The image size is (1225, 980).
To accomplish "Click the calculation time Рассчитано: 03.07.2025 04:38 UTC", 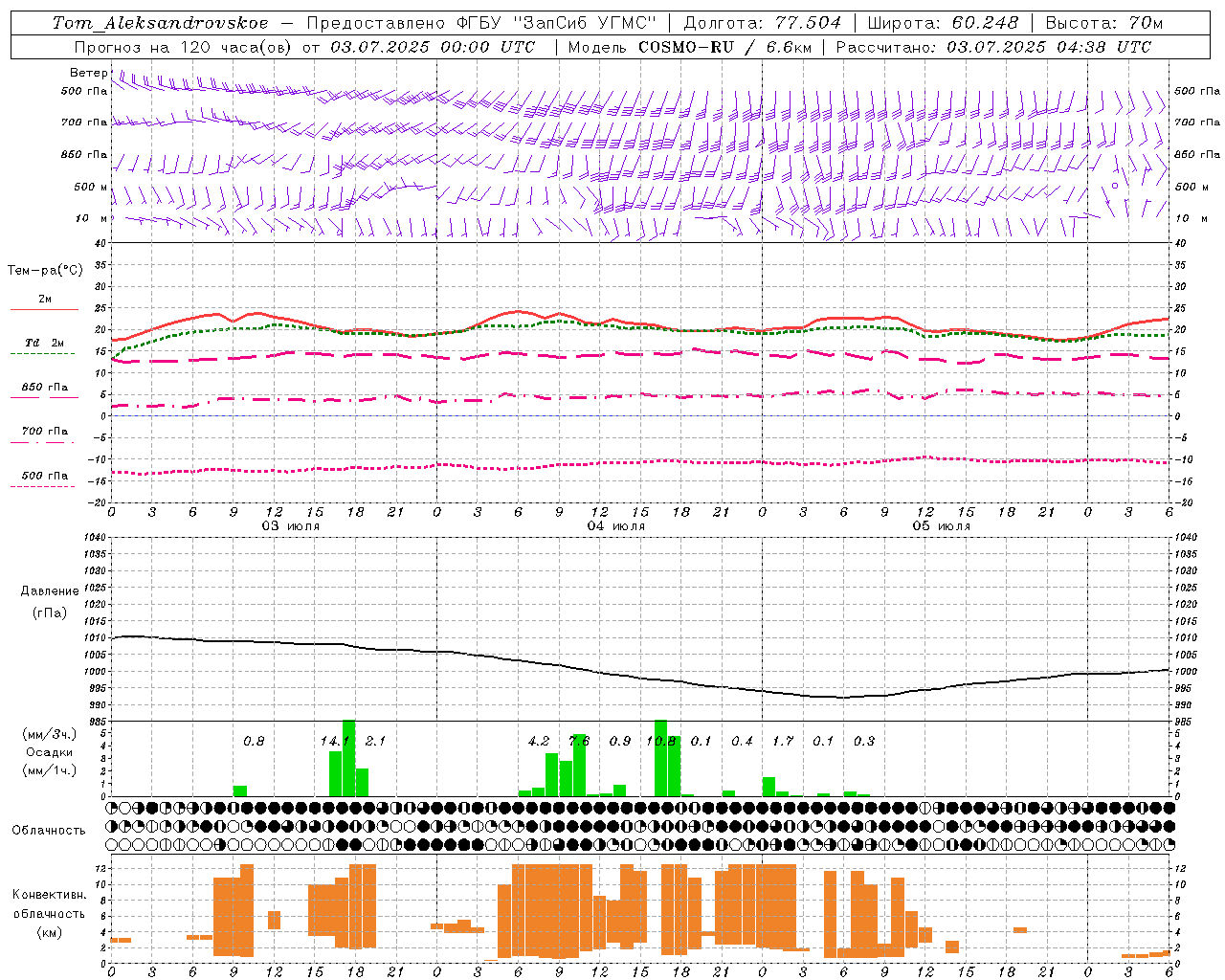I will tap(993, 47).
